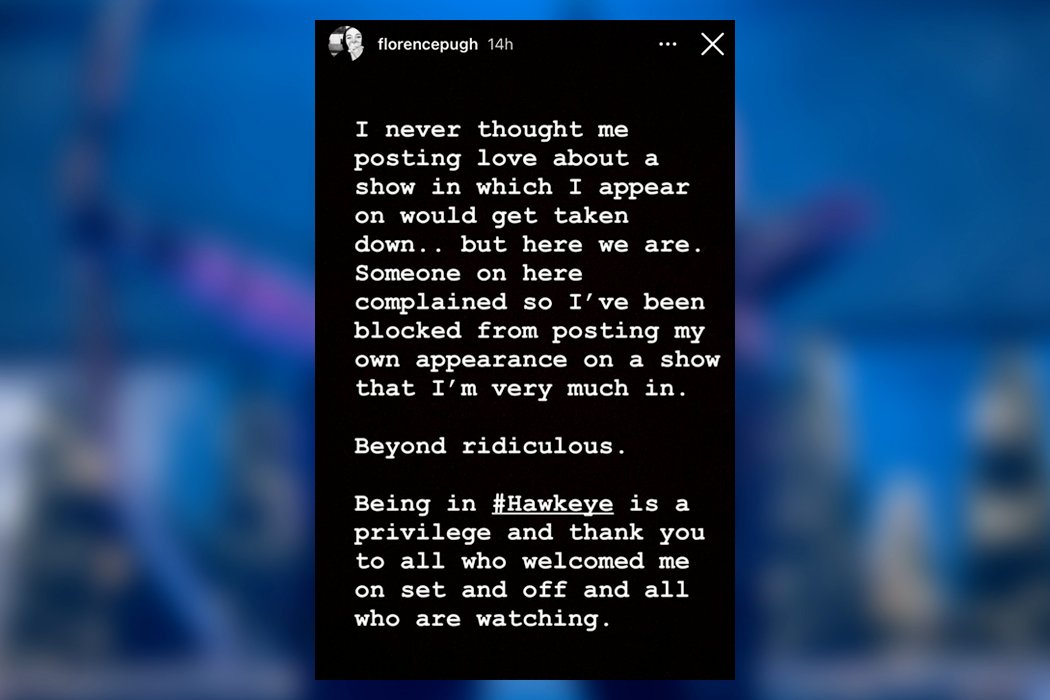The width and height of the screenshot is (1050, 700).
Task: Click the line "I never thought me"
Action: [x=492, y=129]
